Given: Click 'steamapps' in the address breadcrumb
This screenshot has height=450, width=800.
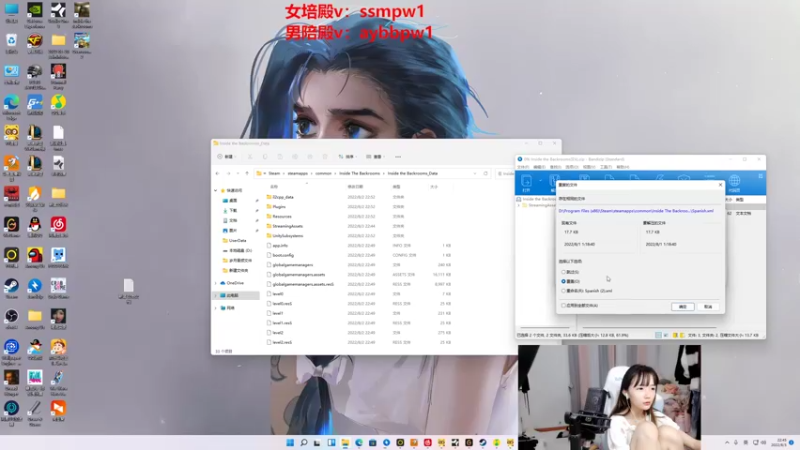Looking at the screenshot, I should pos(297,173).
